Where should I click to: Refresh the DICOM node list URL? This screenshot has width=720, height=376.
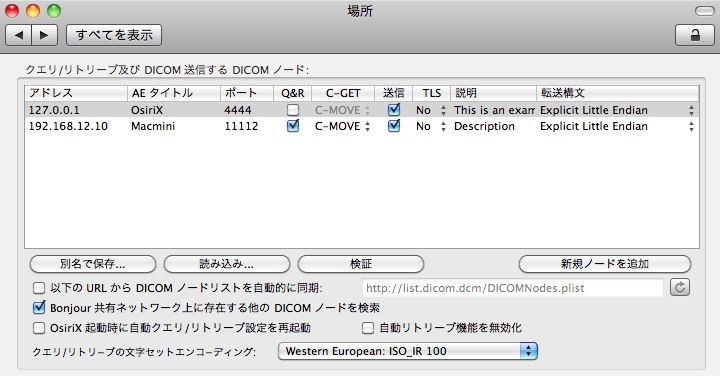[x=680, y=287]
